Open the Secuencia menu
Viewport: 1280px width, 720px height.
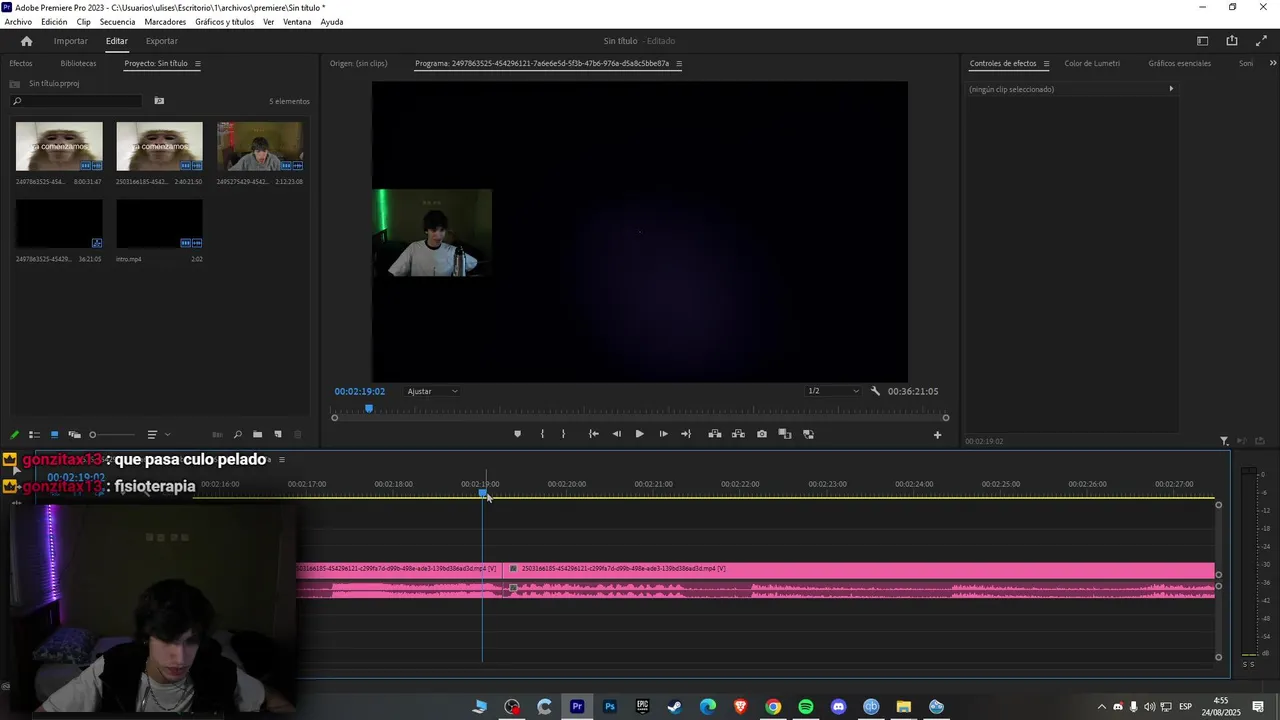pyautogui.click(x=117, y=22)
